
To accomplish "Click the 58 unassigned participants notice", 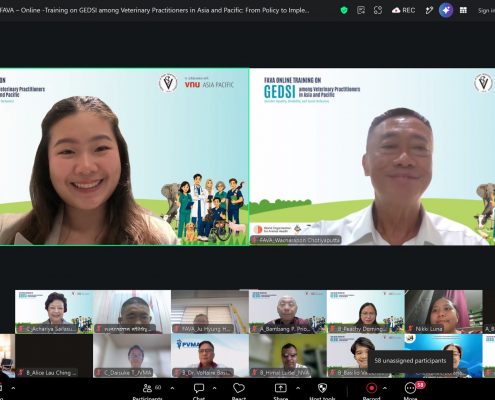I will [x=410, y=361].
